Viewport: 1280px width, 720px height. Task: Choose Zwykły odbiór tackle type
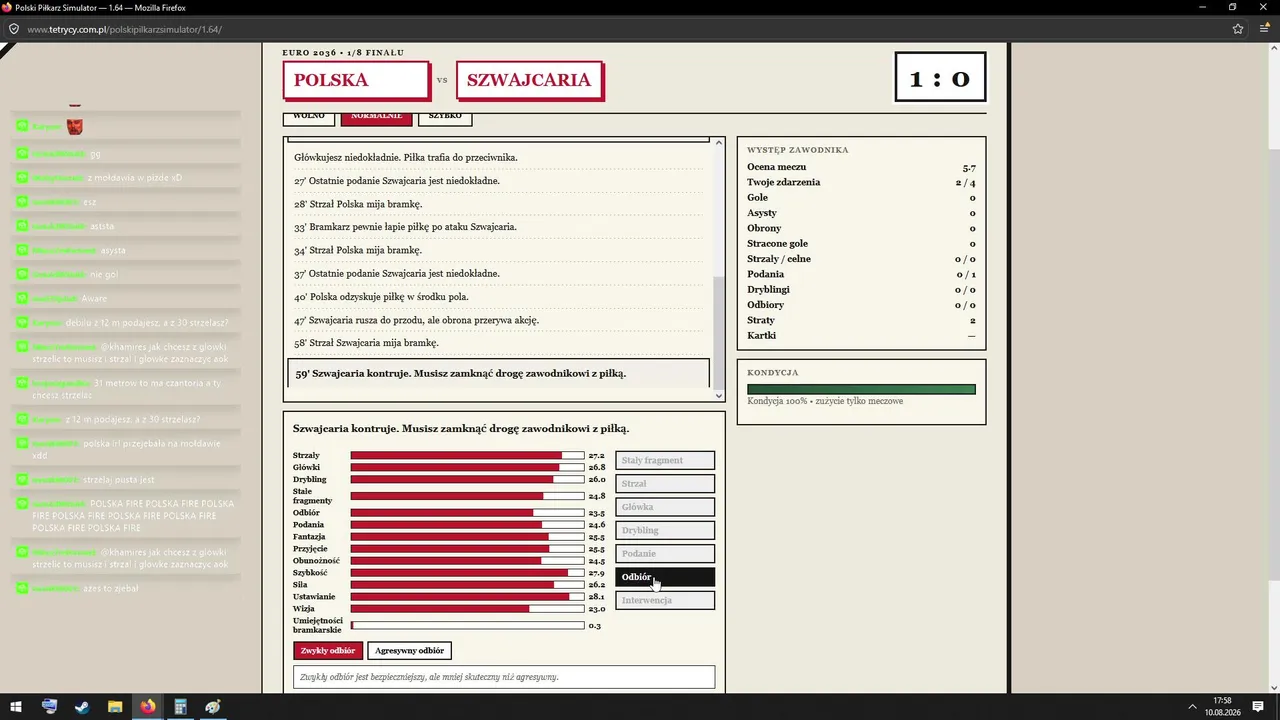tap(328, 651)
